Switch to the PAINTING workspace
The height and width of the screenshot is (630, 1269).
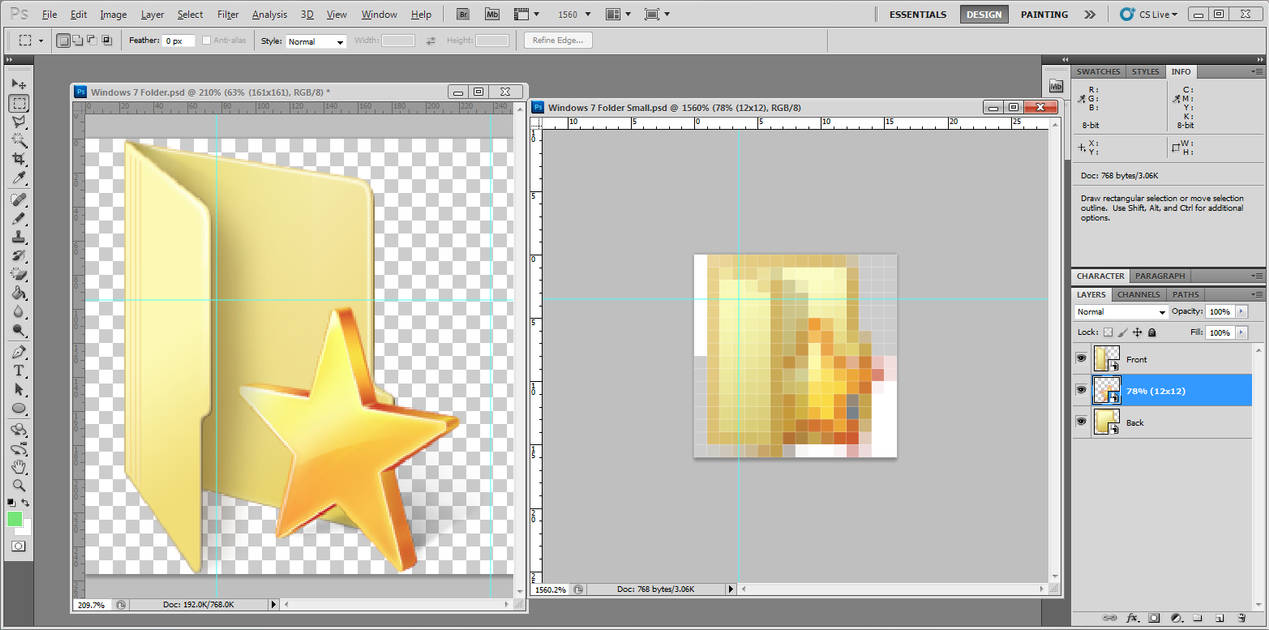(1044, 14)
